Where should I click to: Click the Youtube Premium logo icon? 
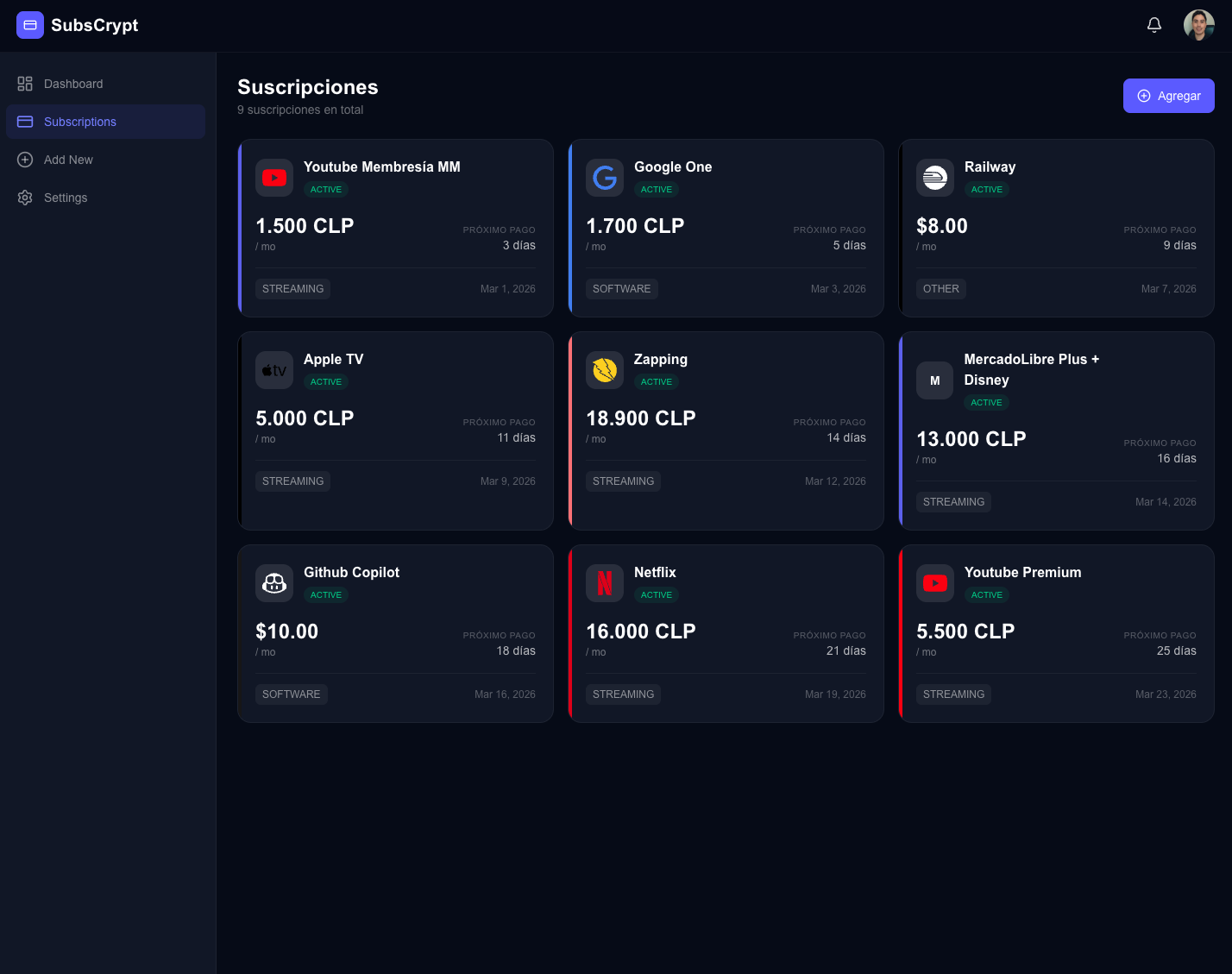coord(934,583)
